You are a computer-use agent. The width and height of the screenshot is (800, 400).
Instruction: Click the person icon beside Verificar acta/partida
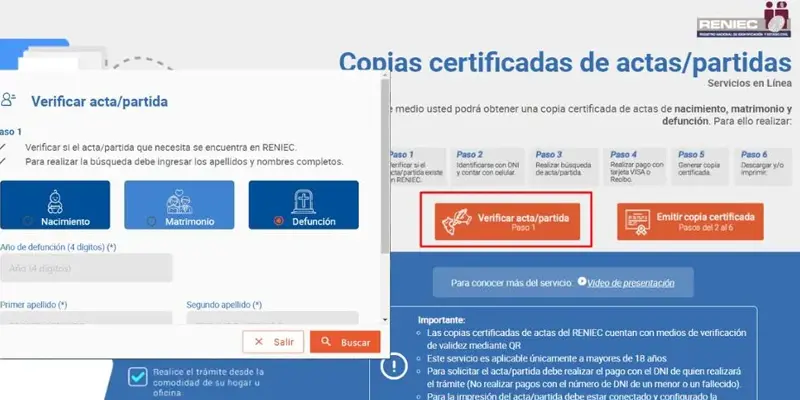pos(8,99)
